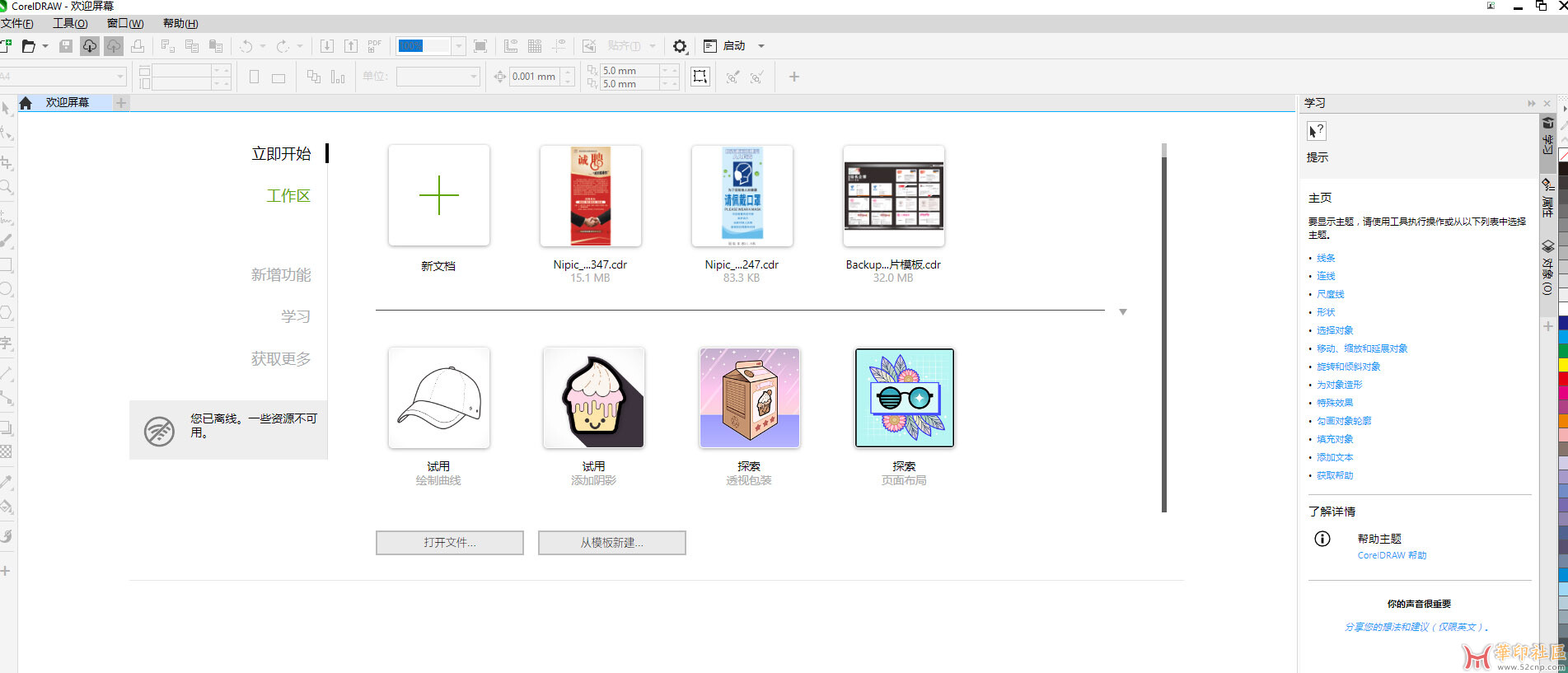Click the Undo arrow icon

(246, 46)
